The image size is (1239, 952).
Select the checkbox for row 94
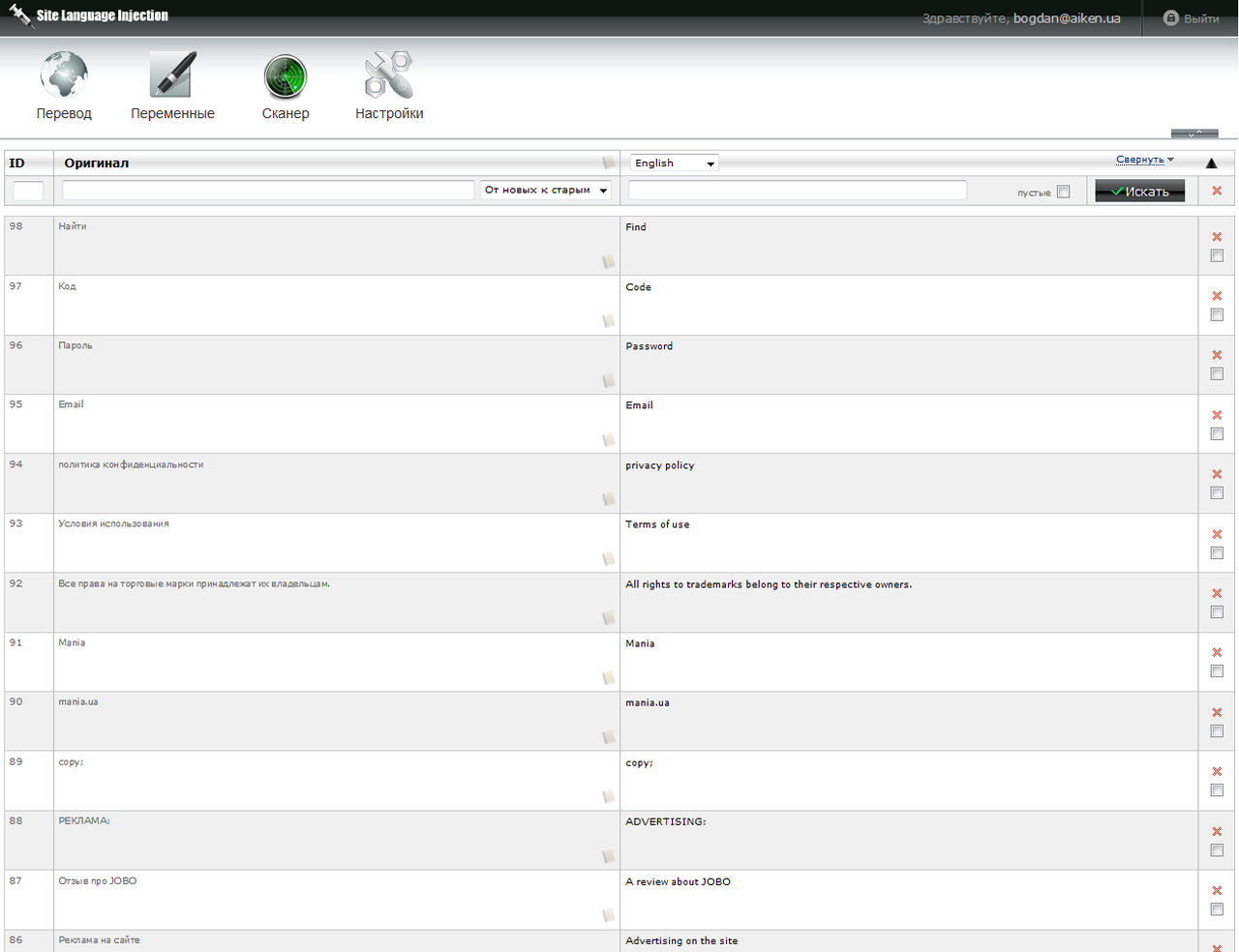pyautogui.click(x=1217, y=493)
